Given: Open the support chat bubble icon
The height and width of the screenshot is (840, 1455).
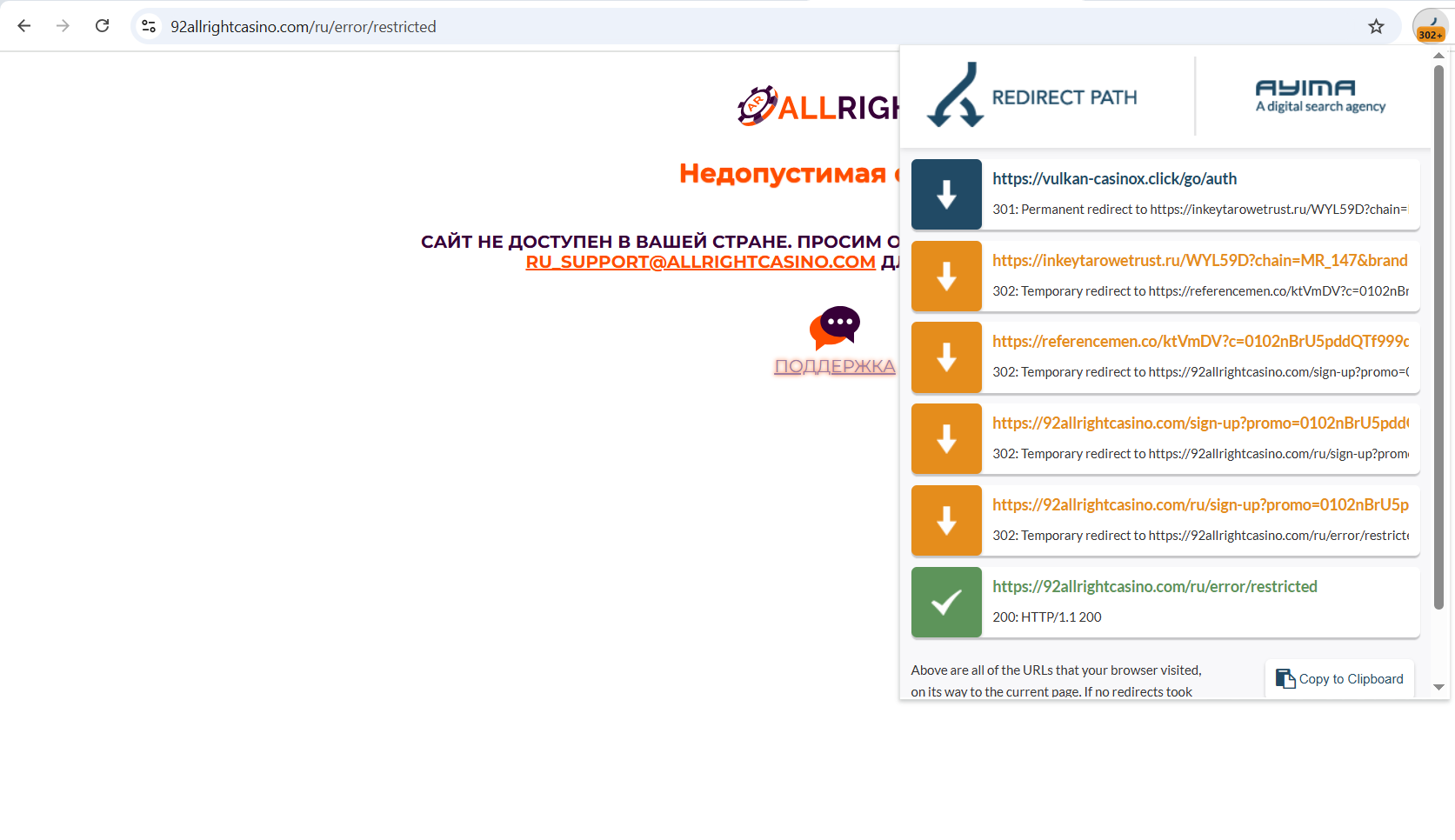Looking at the screenshot, I should 835,328.
